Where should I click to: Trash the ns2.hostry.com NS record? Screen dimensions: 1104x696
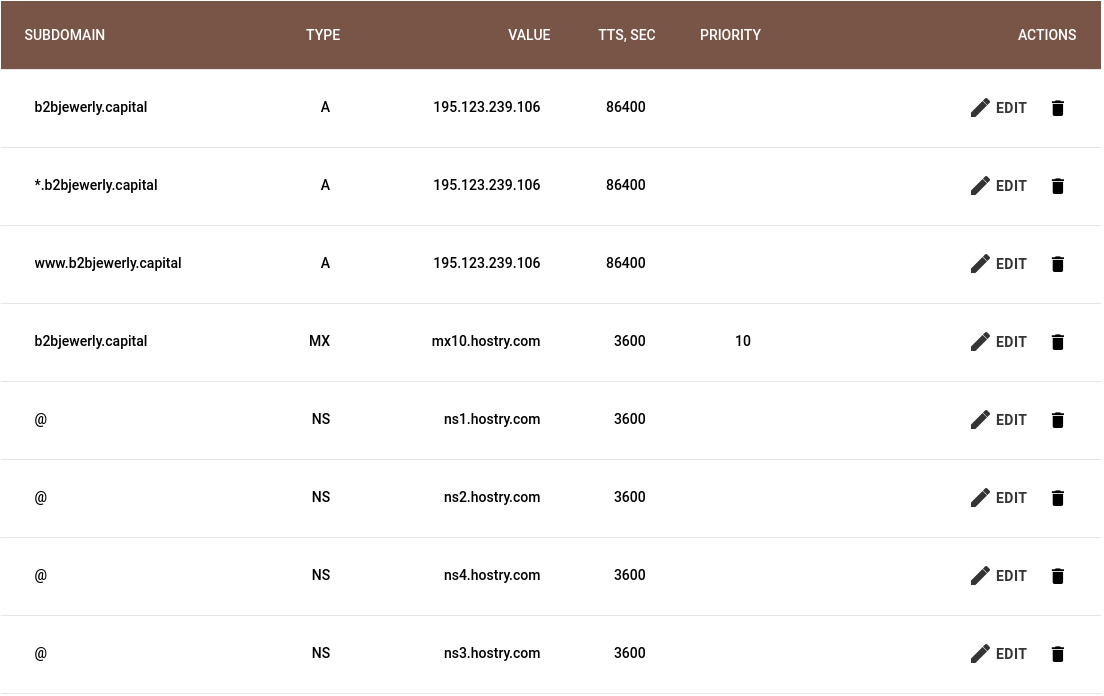click(1058, 498)
